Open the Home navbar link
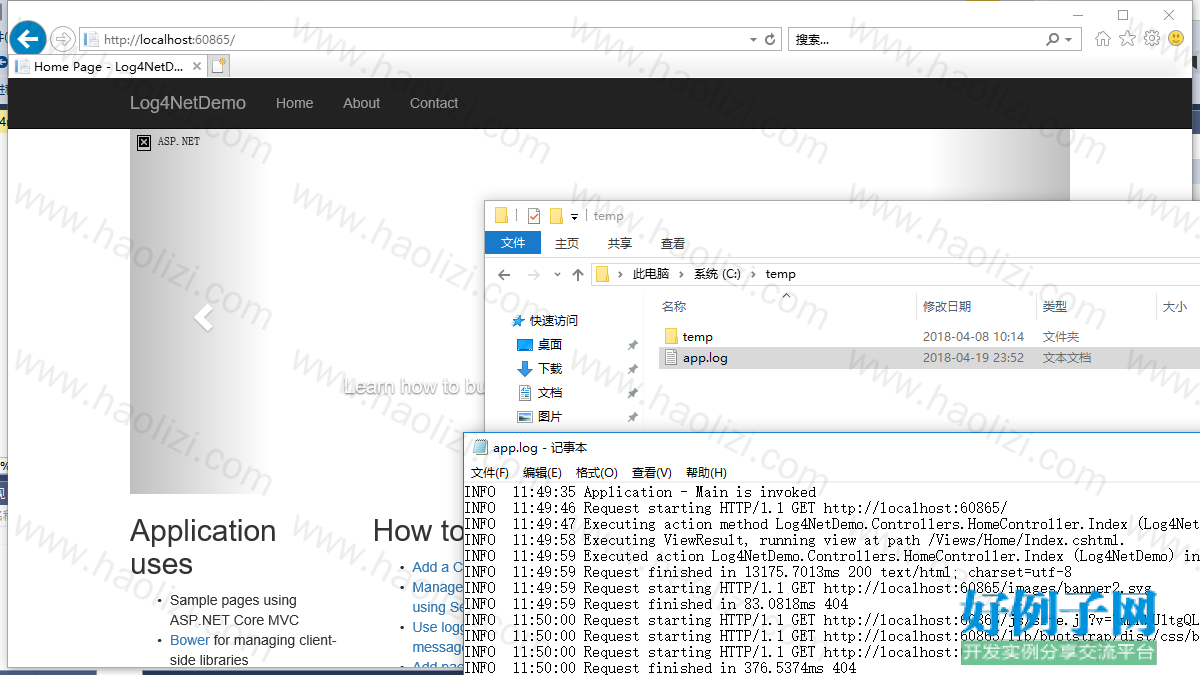The width and height of the screenshot is (1200, 675). (294, 103)
